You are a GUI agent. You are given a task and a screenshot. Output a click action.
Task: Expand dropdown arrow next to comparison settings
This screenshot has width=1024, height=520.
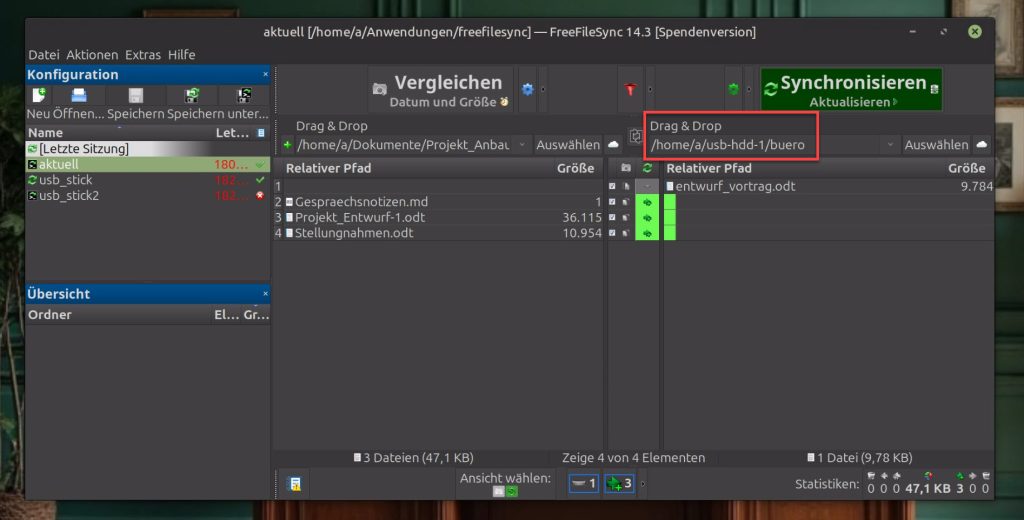coord(543,89)
